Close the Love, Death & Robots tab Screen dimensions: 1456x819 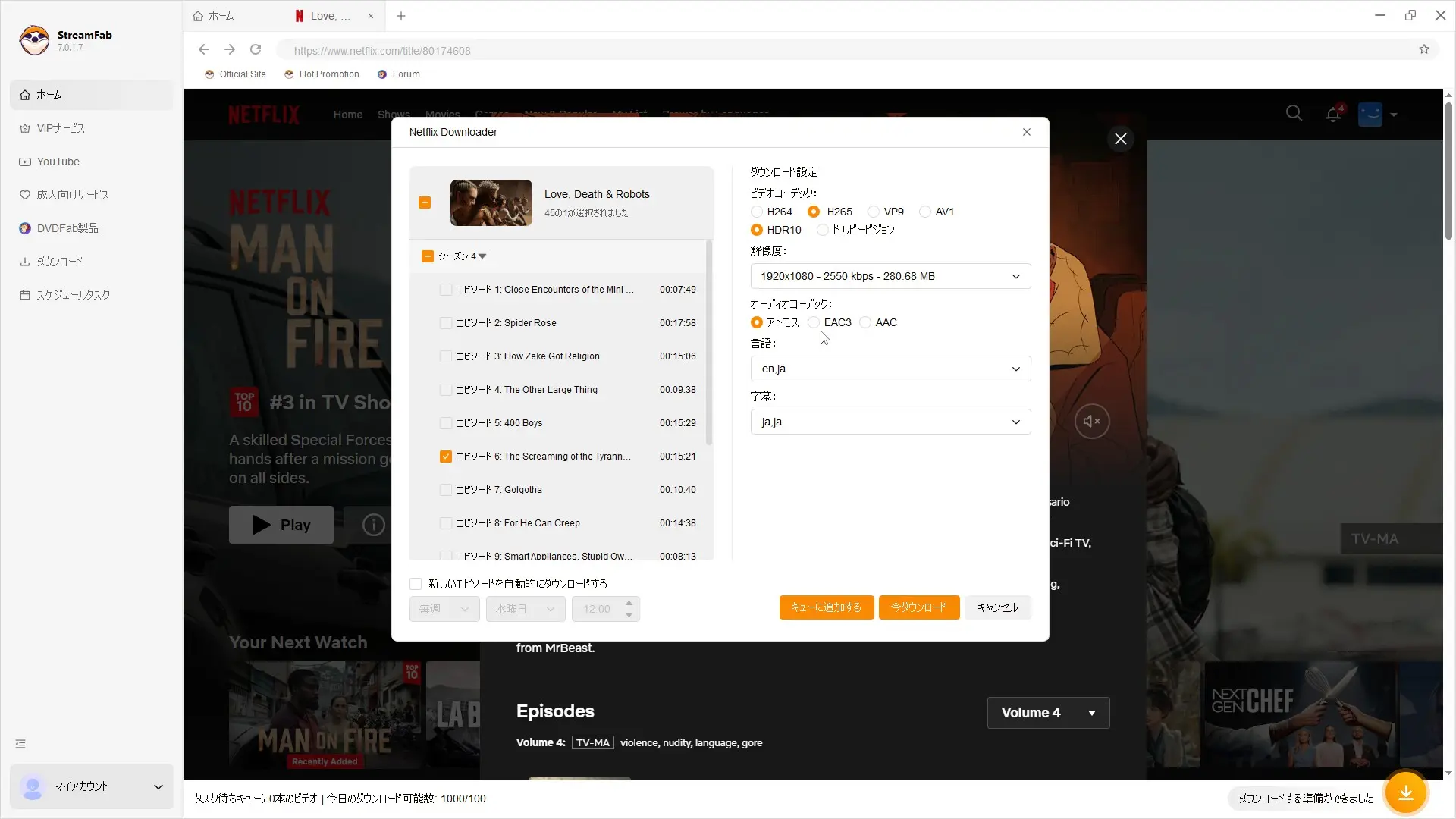click(371, 16)
